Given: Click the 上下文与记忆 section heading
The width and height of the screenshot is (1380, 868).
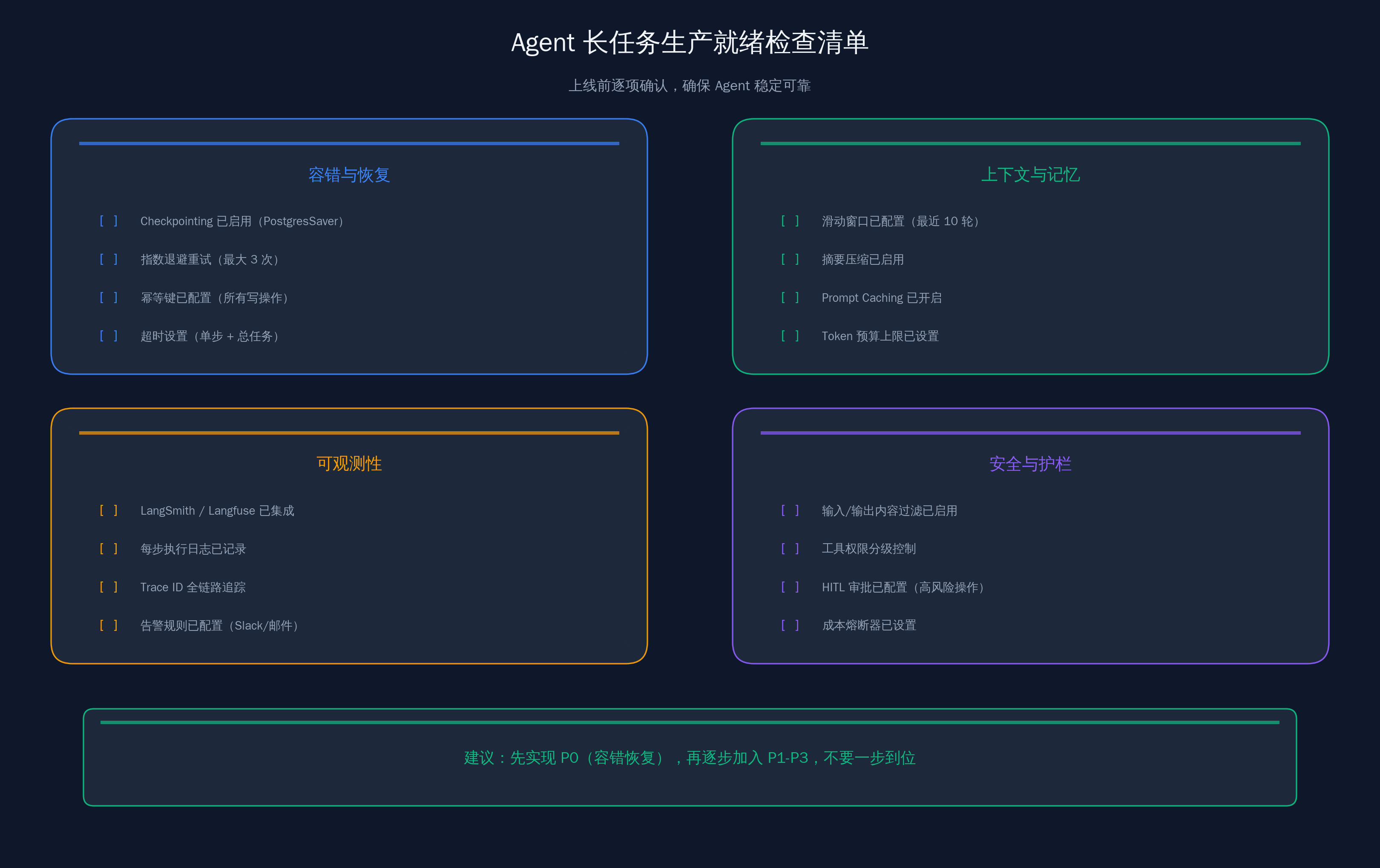Looking at the screenshot, I should point(1030,175).
